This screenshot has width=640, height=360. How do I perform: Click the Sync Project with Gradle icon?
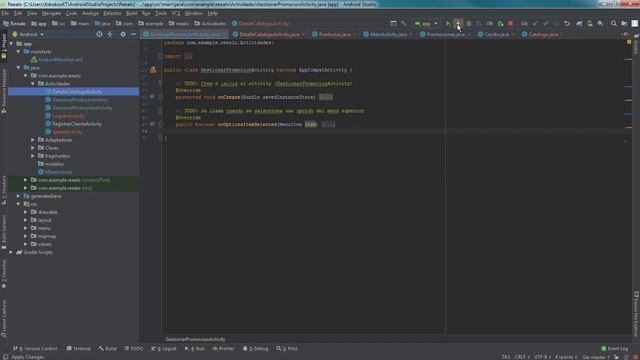579,24
